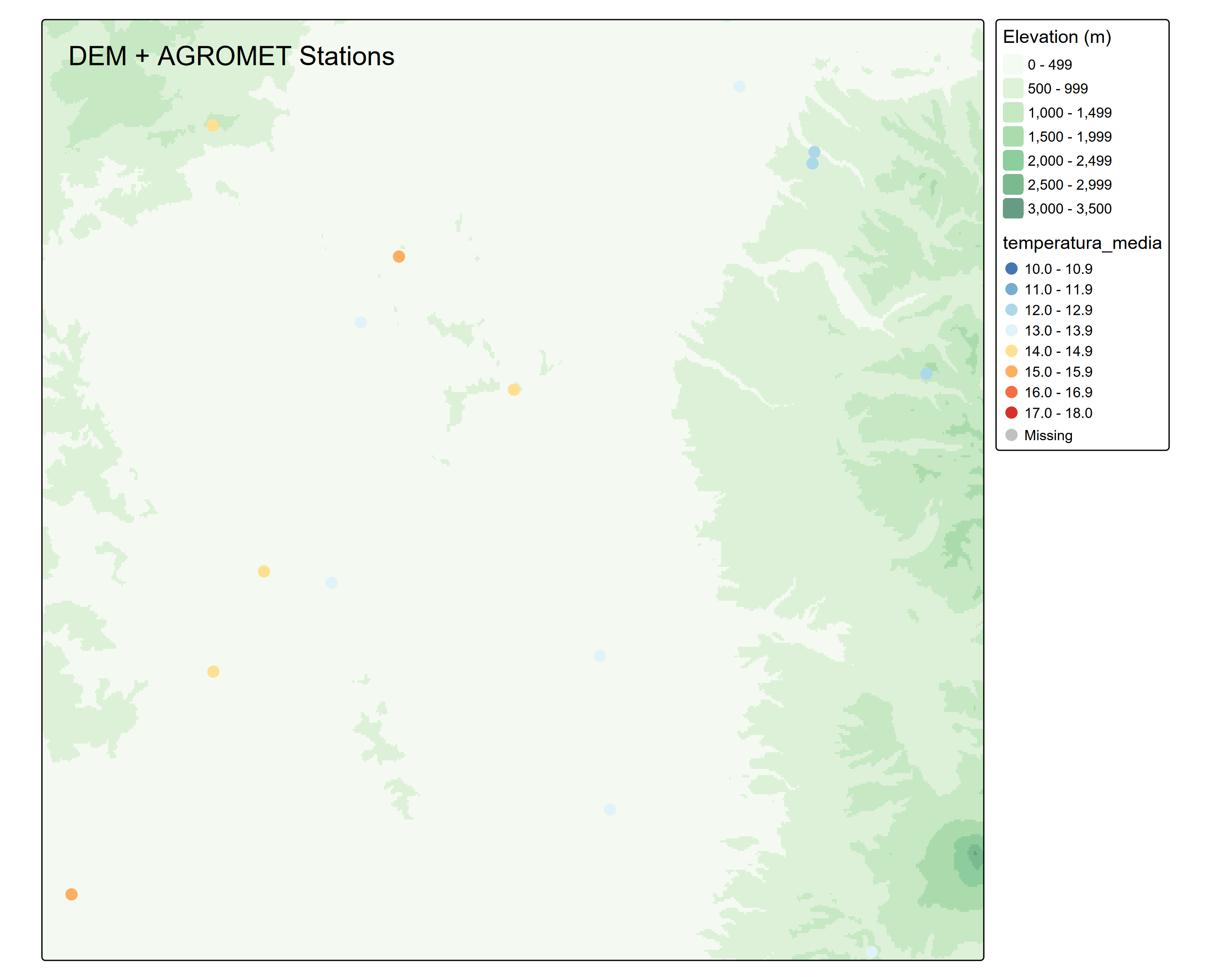The image size is (1225, 980).
Task: Select the 1,000 - 1,499 elevation swatch
Action: (1013, 112)
